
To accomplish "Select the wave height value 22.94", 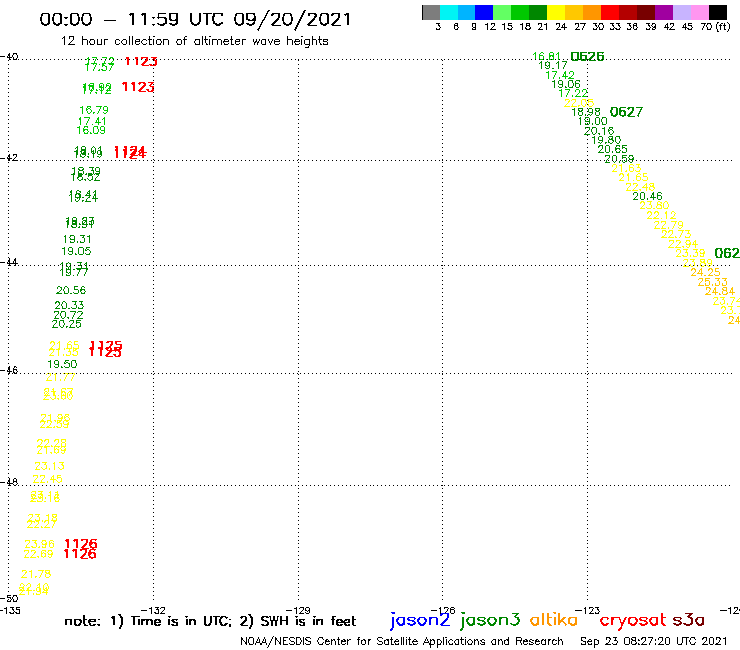I will tap(683, 244).
